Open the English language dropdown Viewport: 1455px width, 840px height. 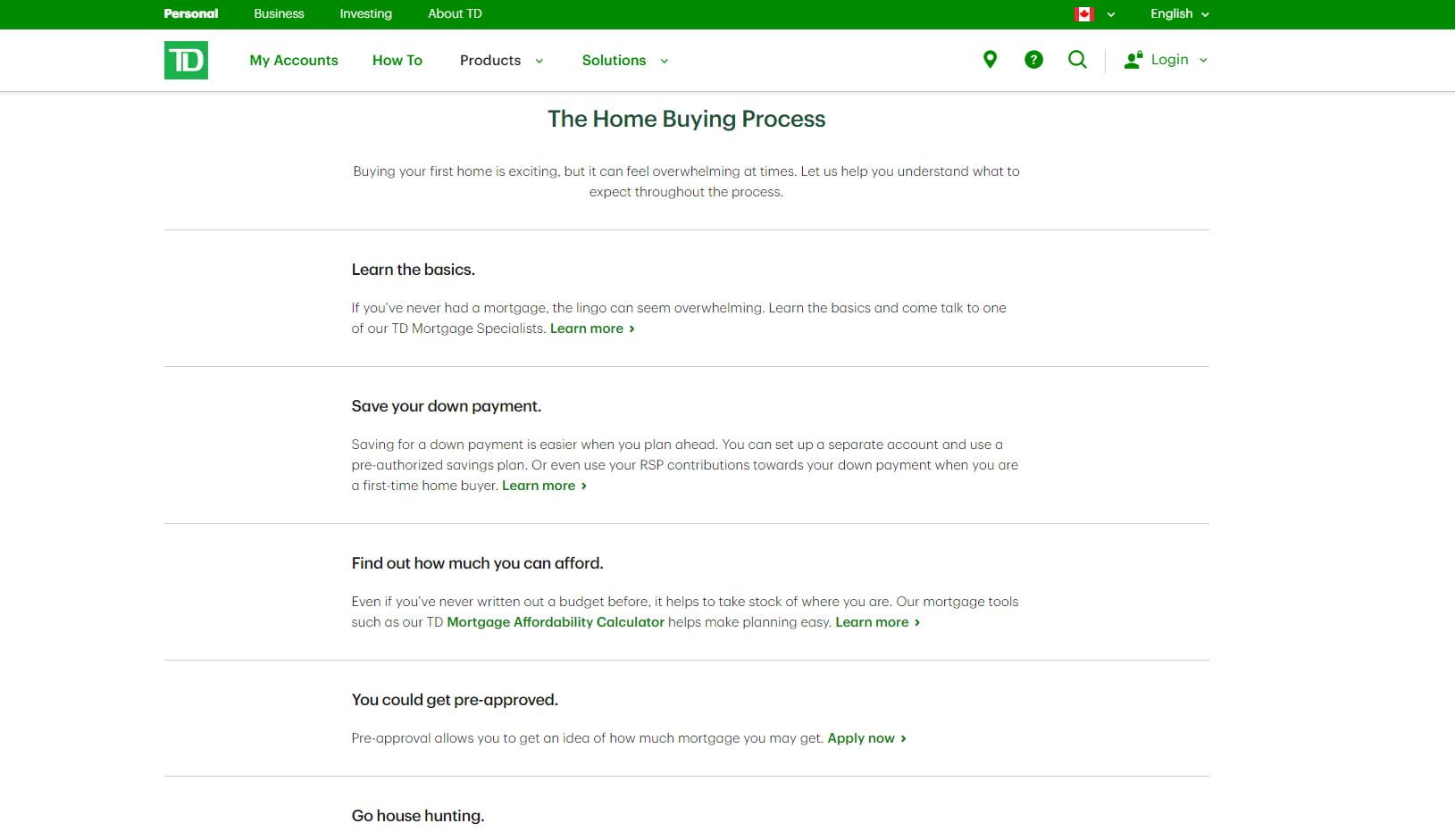click(1179, 13)
